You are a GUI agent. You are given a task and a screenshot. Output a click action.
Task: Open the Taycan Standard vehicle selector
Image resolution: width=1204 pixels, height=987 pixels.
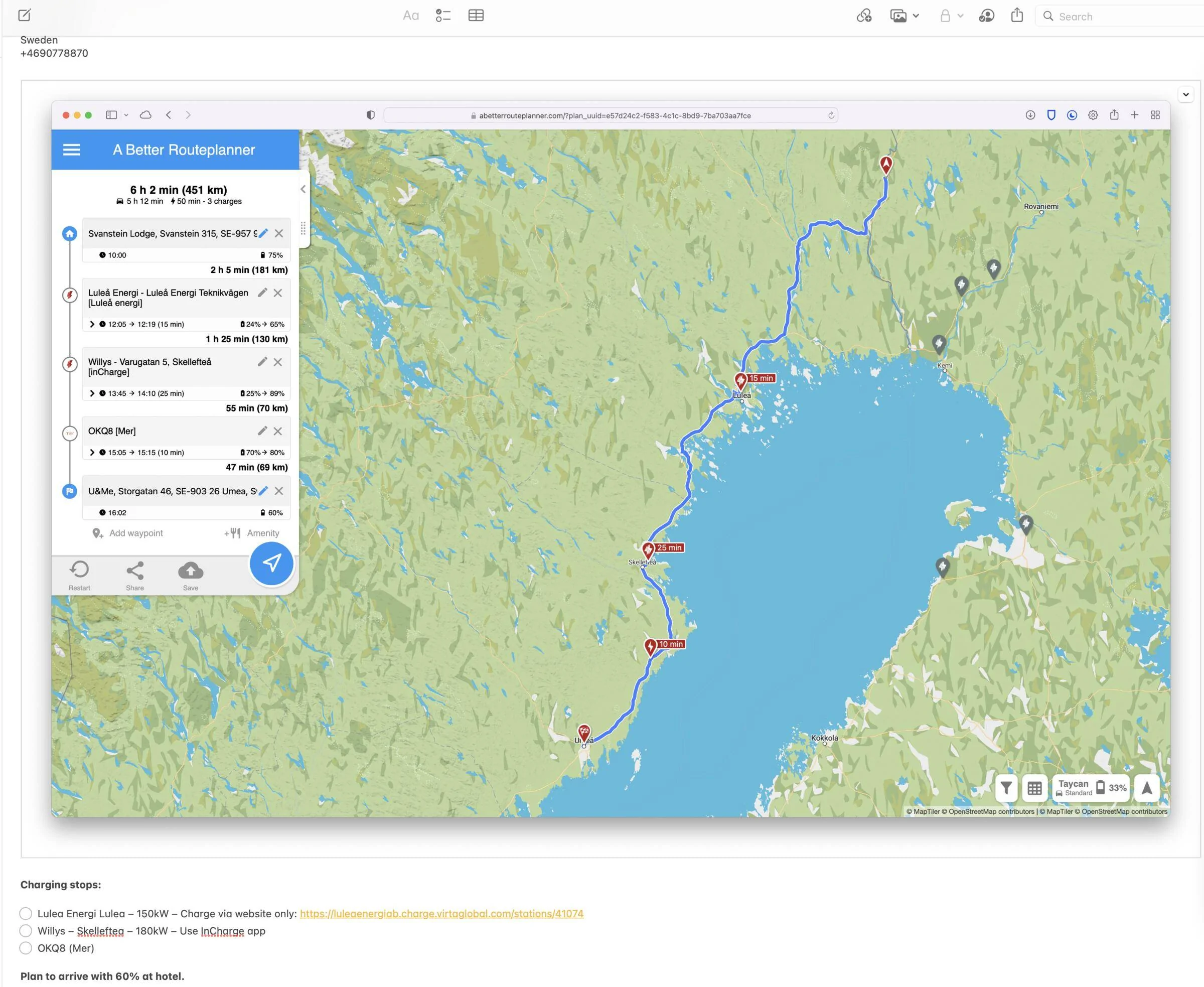[x=1074, y=787]
